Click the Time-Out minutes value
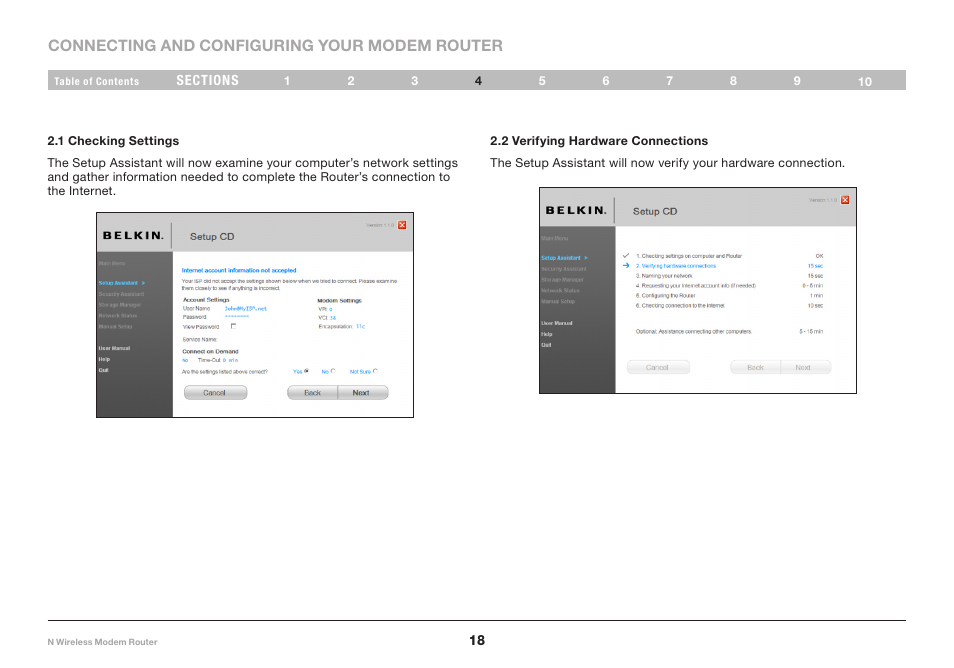 click(x=230, y=361)
